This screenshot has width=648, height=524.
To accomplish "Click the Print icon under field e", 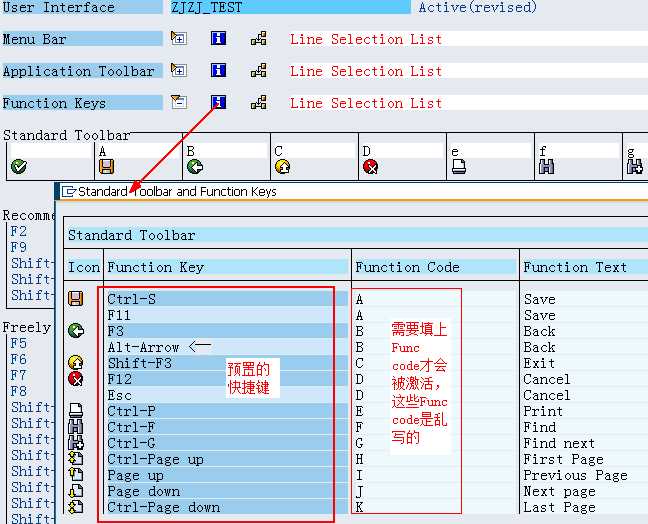I will tap(458, 167).
